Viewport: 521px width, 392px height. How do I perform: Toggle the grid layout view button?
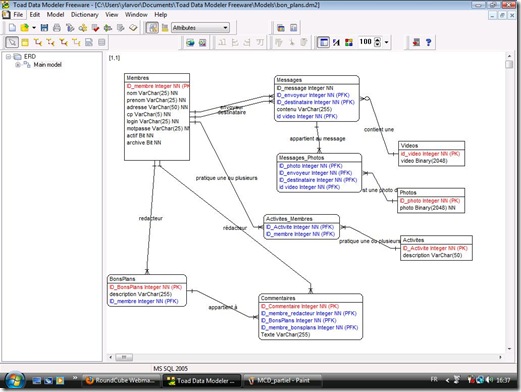pyautogui.click(x=323, y=42)
